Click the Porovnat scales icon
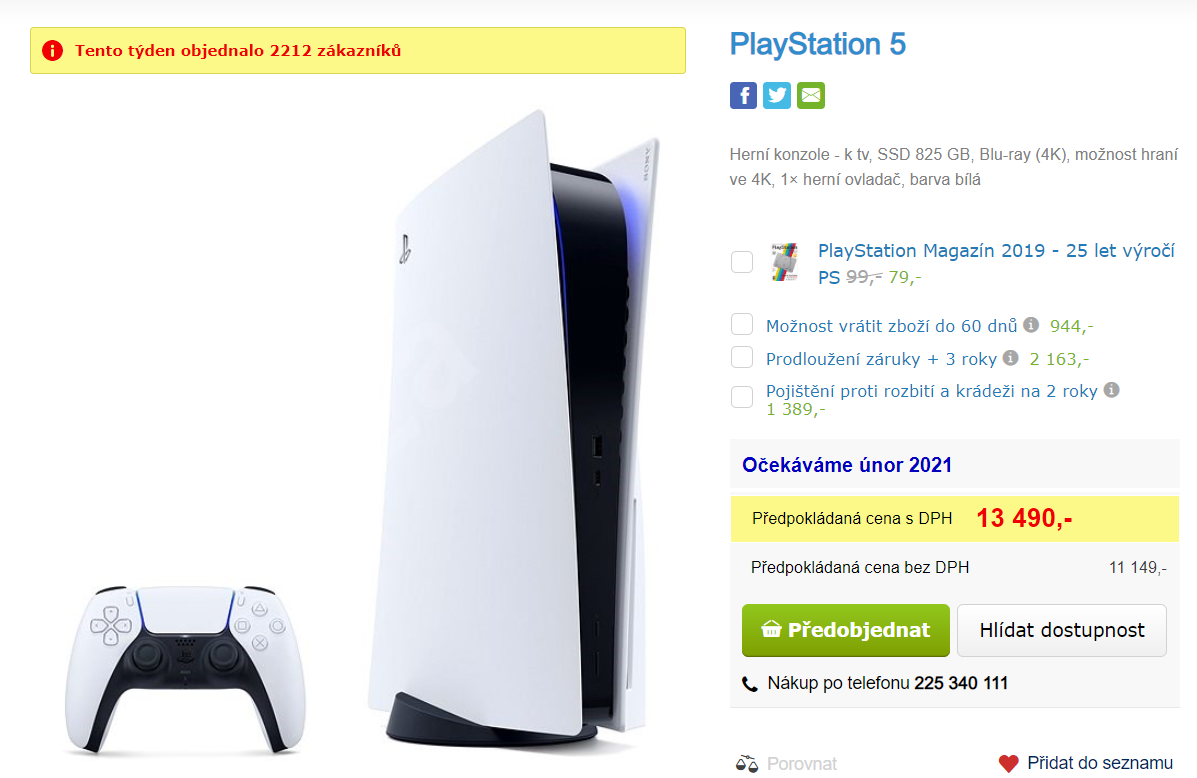Screen dimensions: 1197x778 (x=747, y=763)
